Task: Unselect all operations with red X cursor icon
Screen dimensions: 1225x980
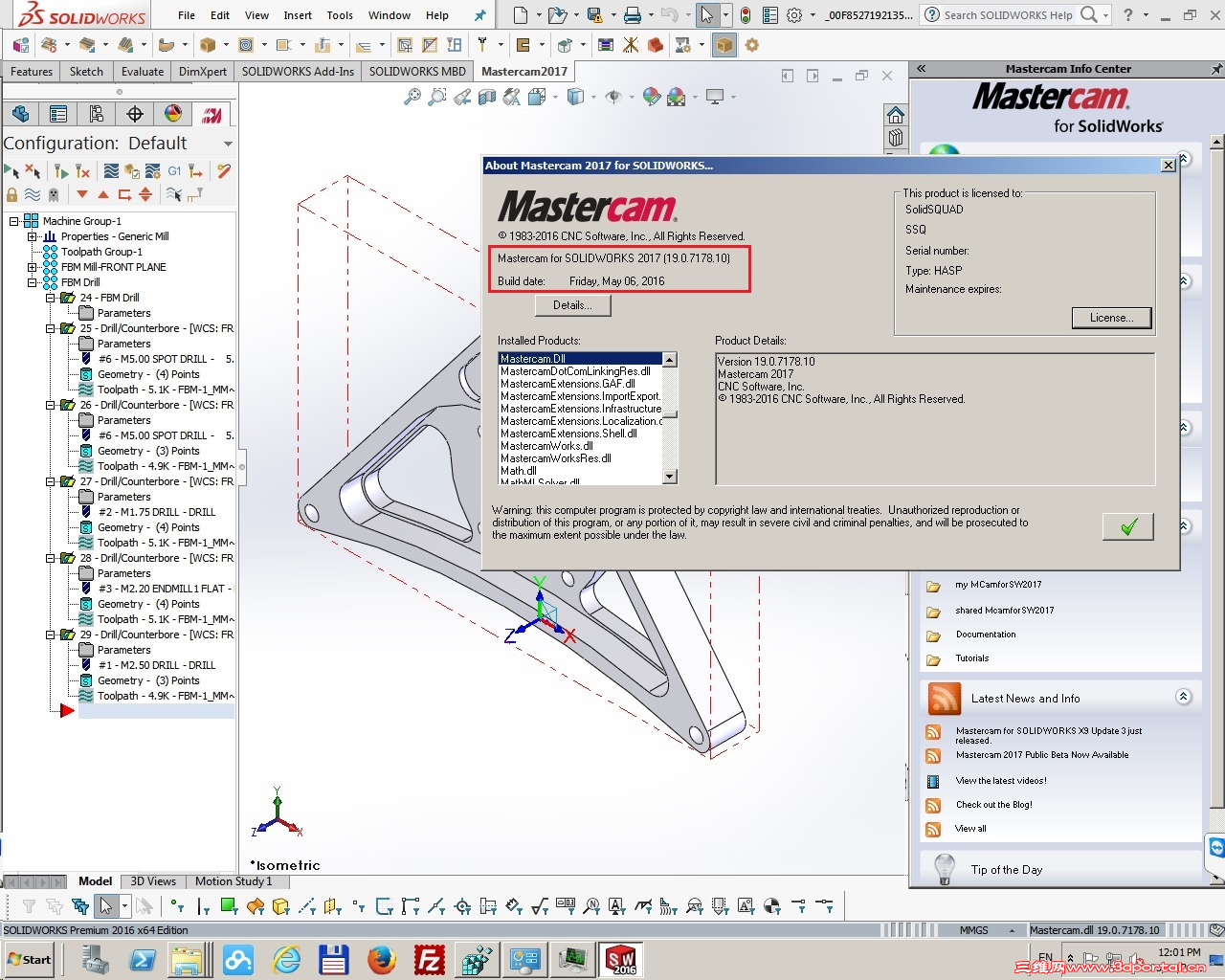Action: pyautogui.click(x=33, y=171)
